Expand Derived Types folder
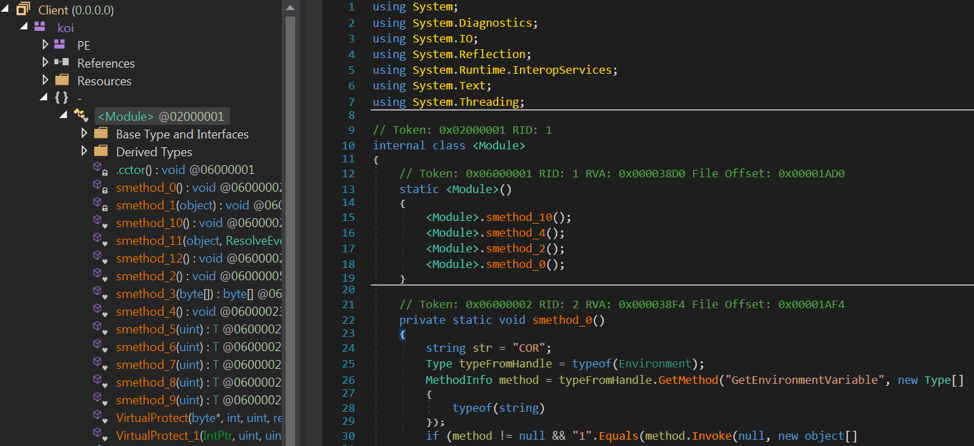Screen dimensions: 974x446 [x=84, y=152]
